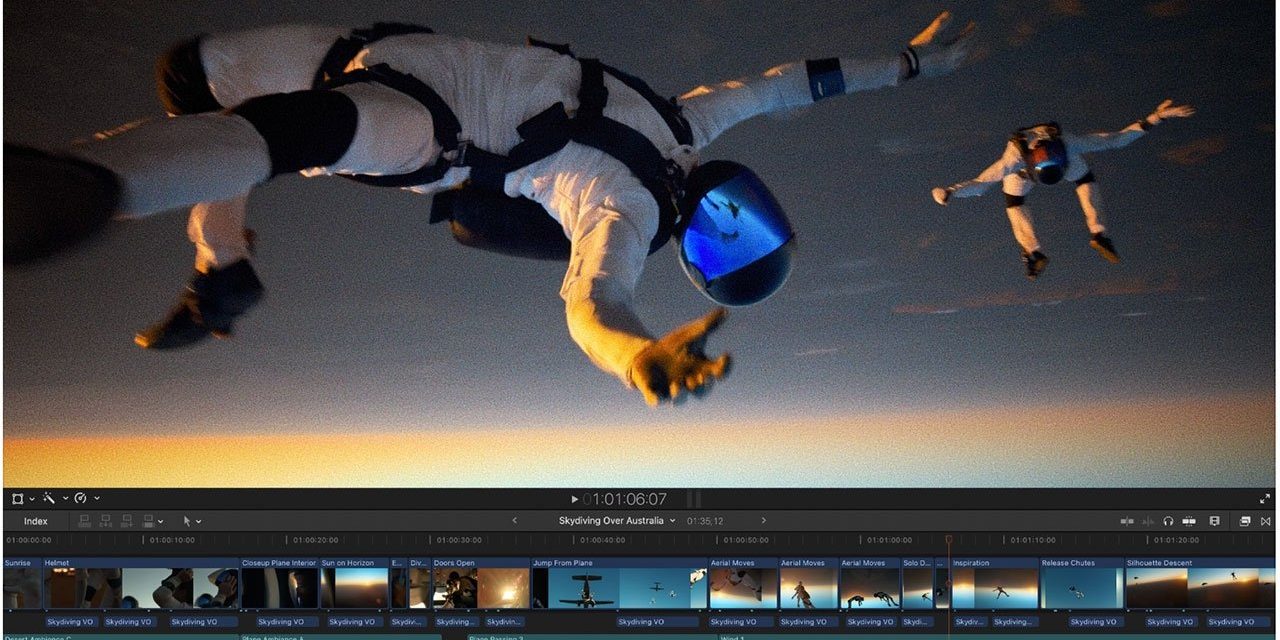Select the Jump From Plane clip
Viewport: 1280px width, 640px height.
618,586
